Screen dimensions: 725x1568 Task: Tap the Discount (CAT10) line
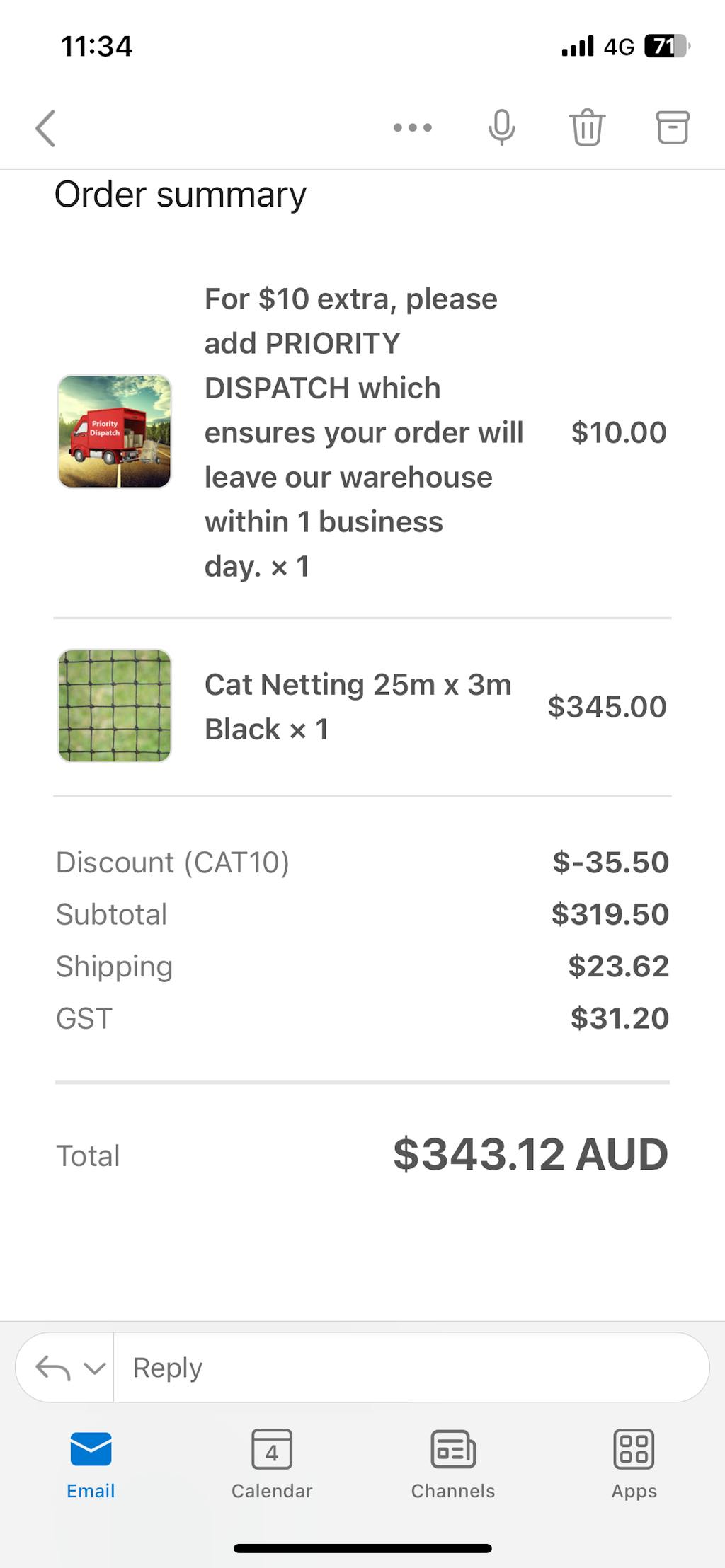click(173, 863)
